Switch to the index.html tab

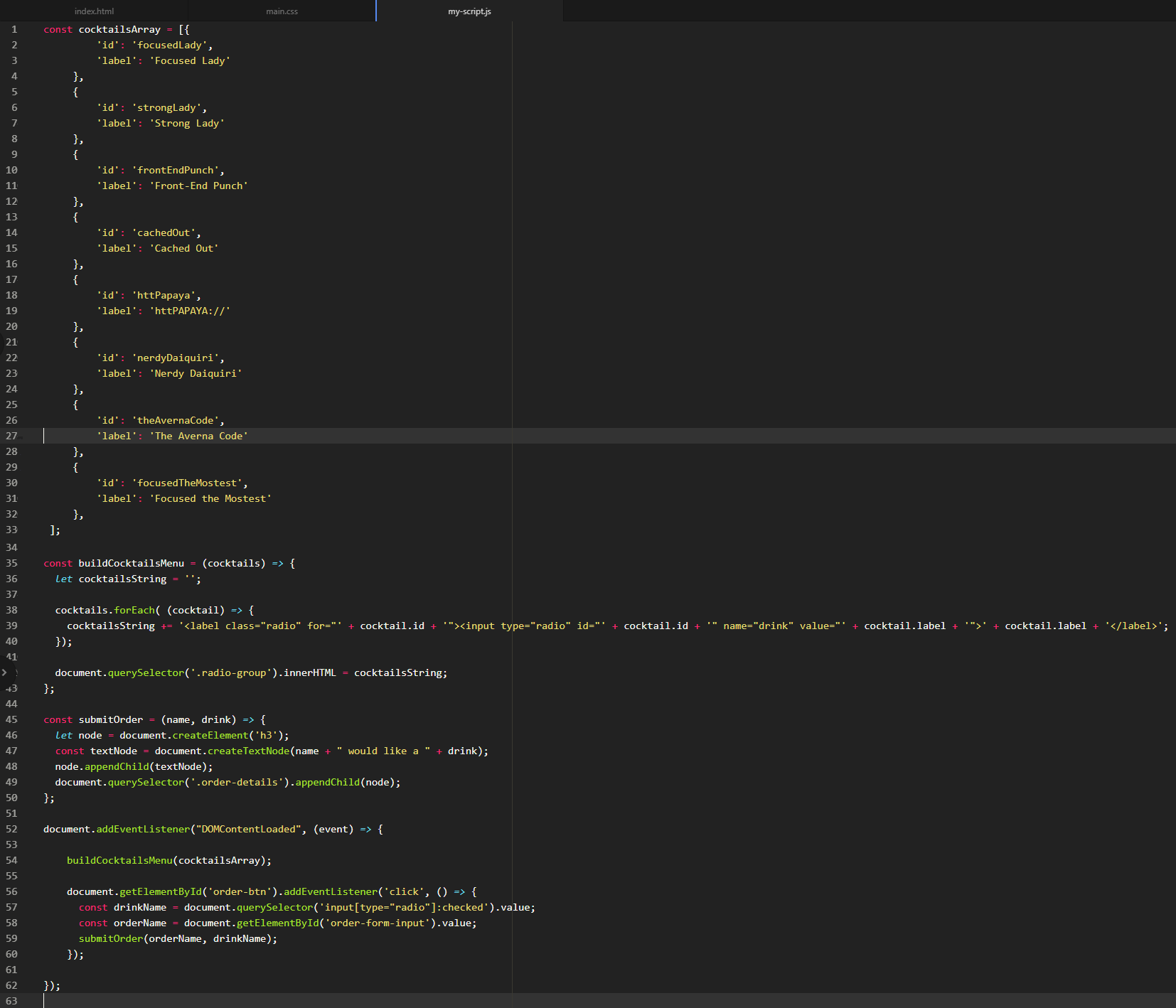click(x=93, y=11)
